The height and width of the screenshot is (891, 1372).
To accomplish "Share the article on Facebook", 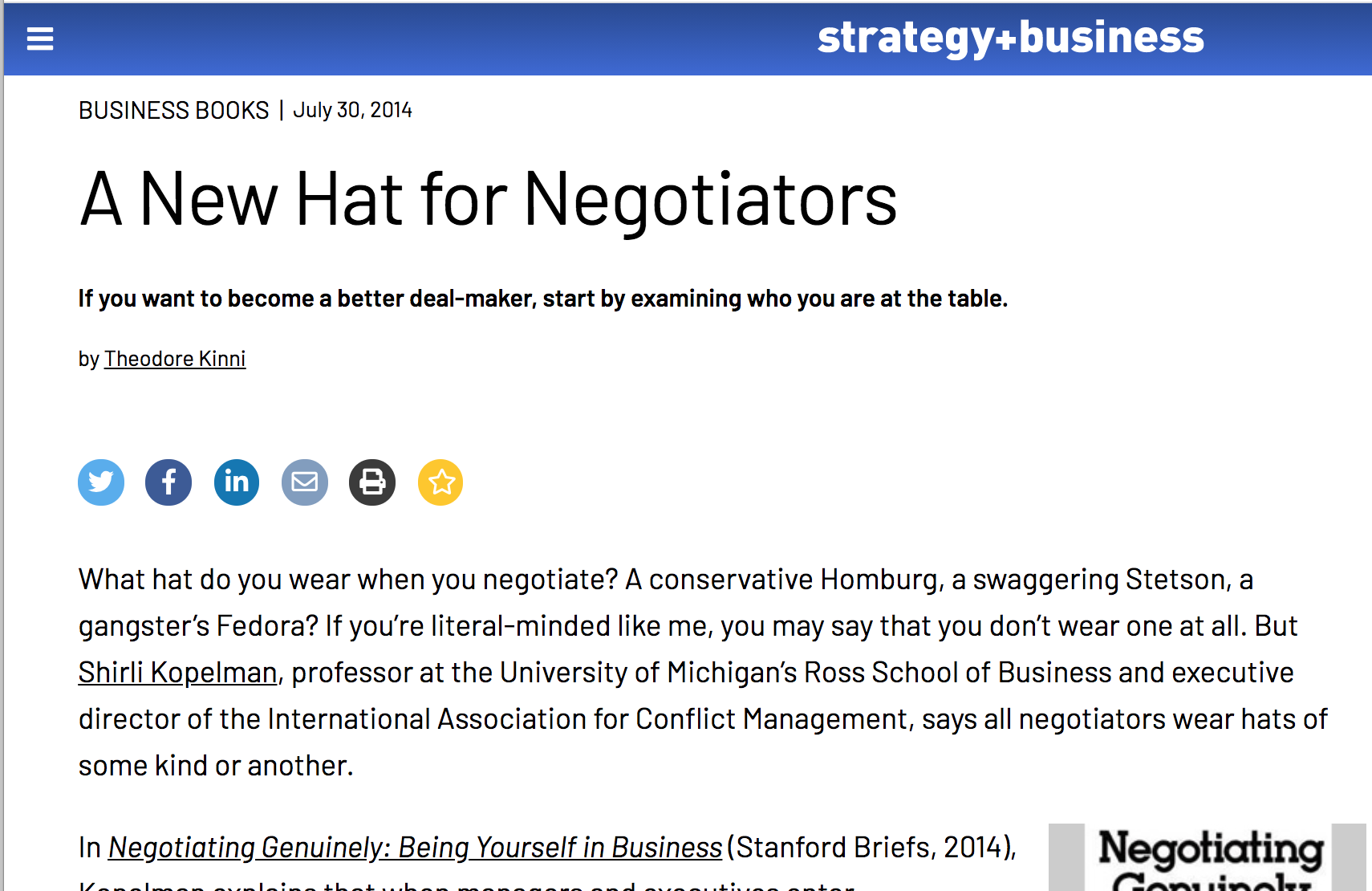I will pyautogui.click(x=168, y=482).
